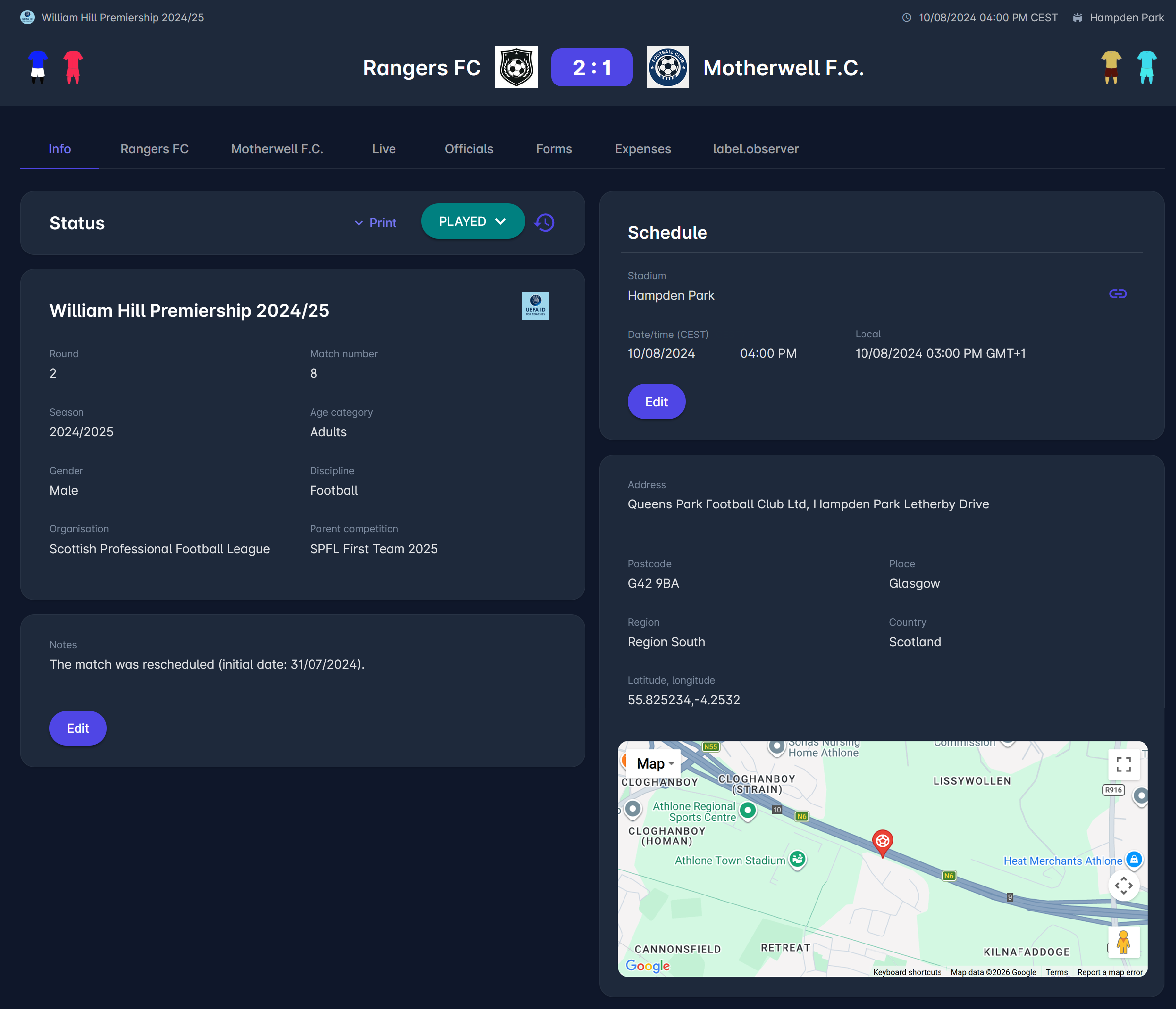Open Keyboard shortcuts link on map
This screenshot has width=1176, height=1009.
point(907,972)
